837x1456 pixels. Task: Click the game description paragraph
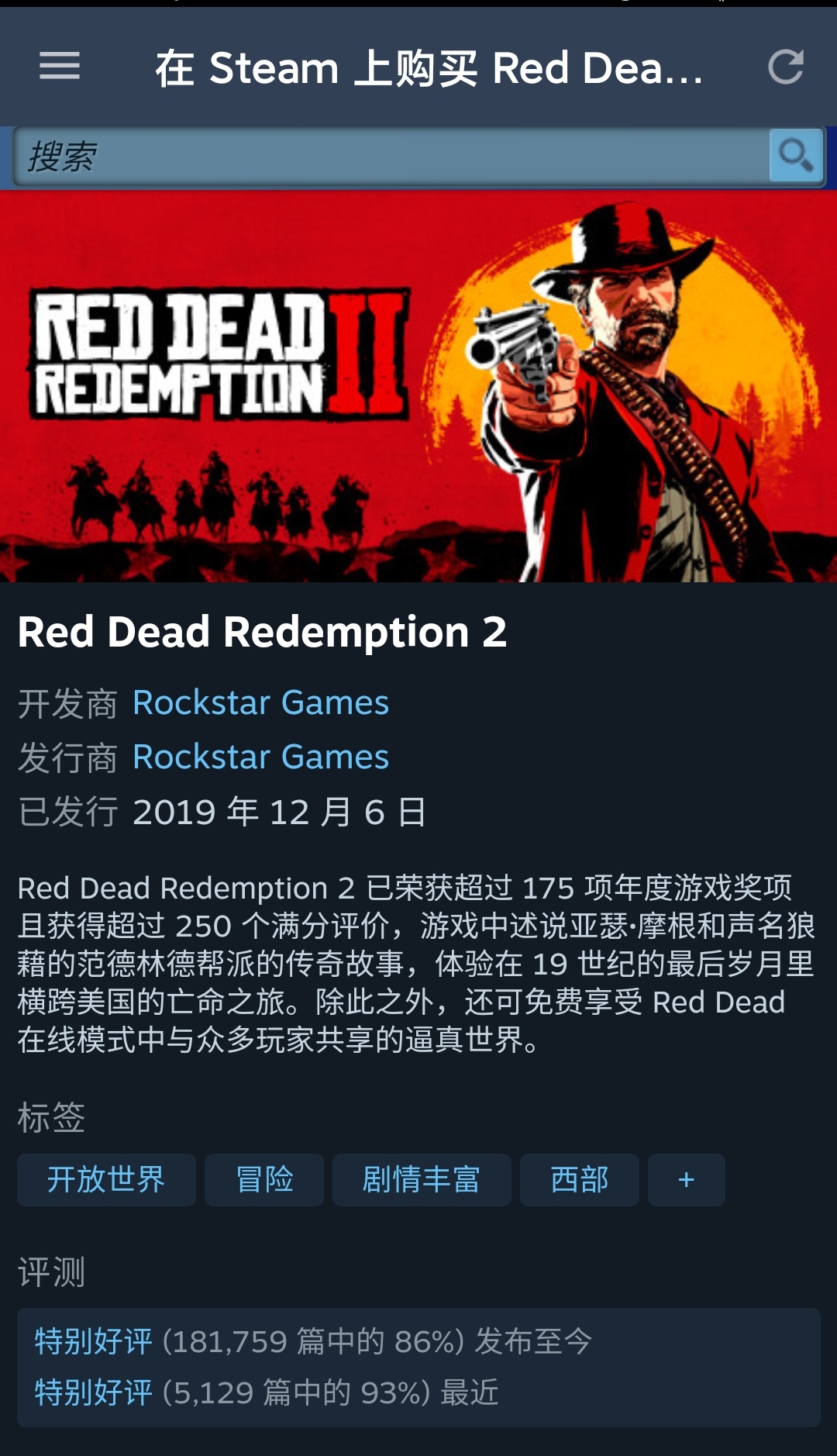point(417,964)
